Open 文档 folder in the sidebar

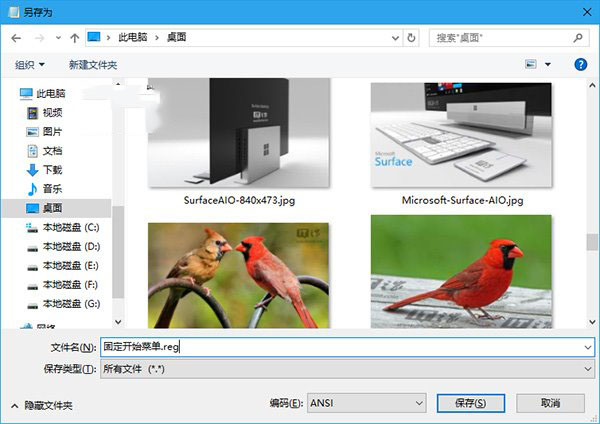(52, 151)
